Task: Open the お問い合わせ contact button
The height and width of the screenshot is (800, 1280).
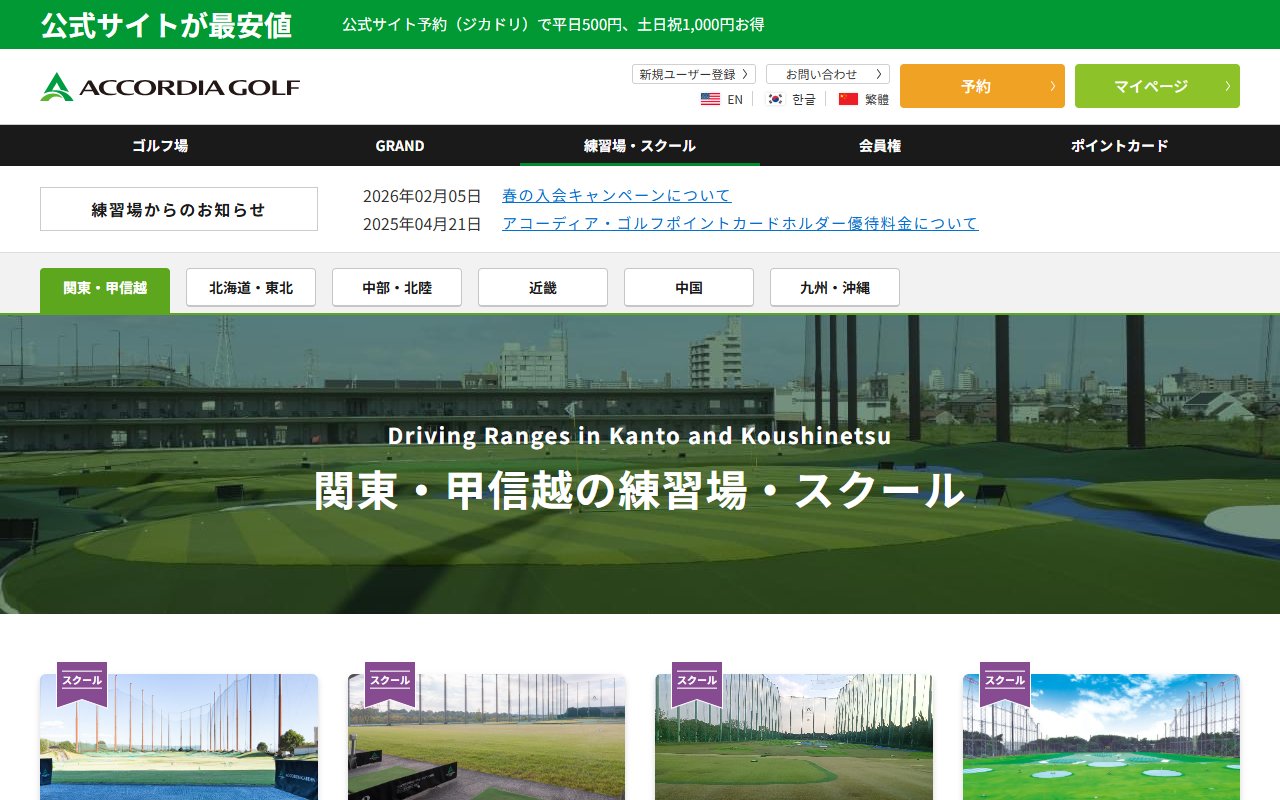Action: [827, 74]
